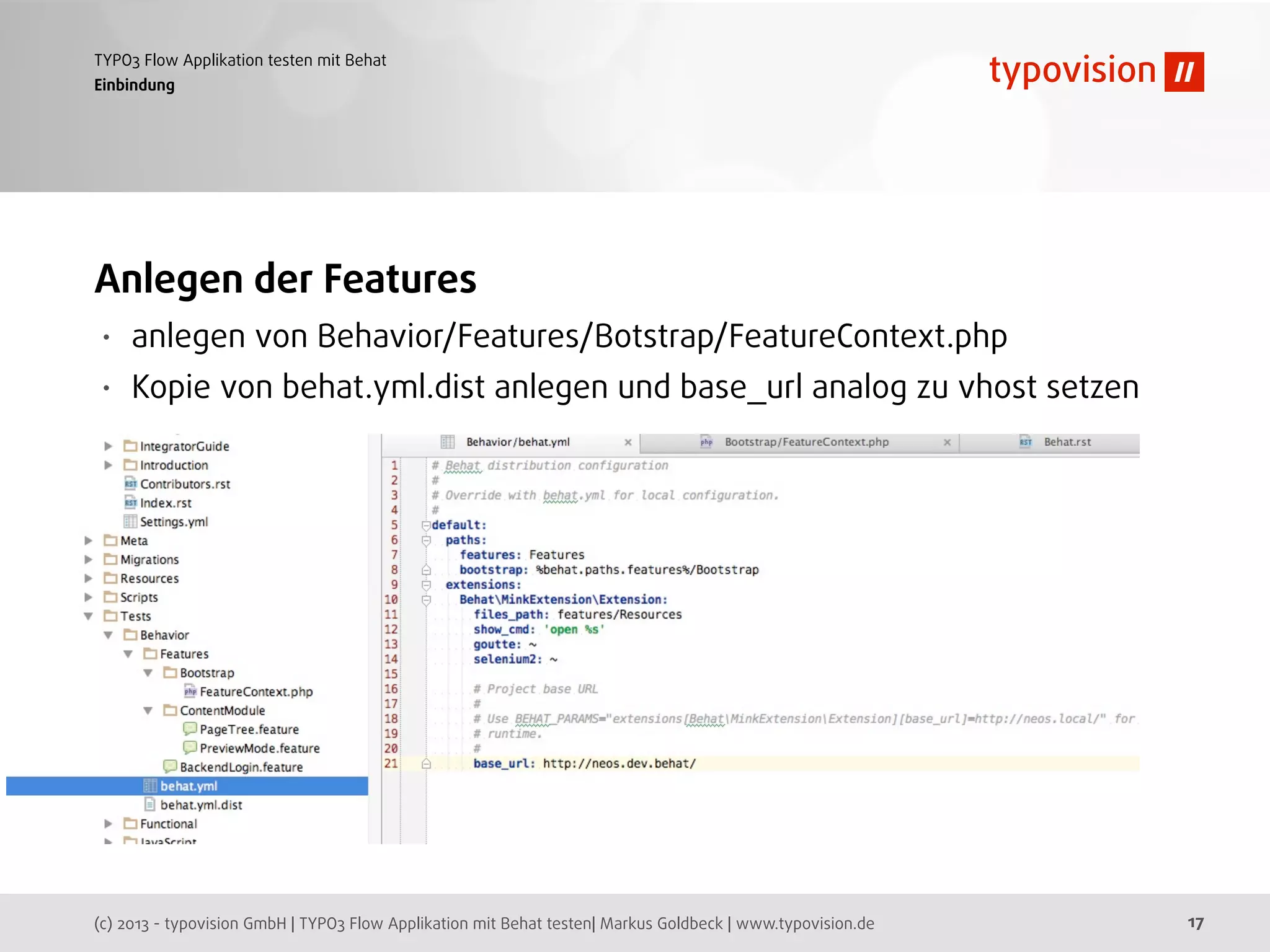Expand the Resources folder arrow
The height and width of the screenshot is (952, 1270).
[88, 578]
